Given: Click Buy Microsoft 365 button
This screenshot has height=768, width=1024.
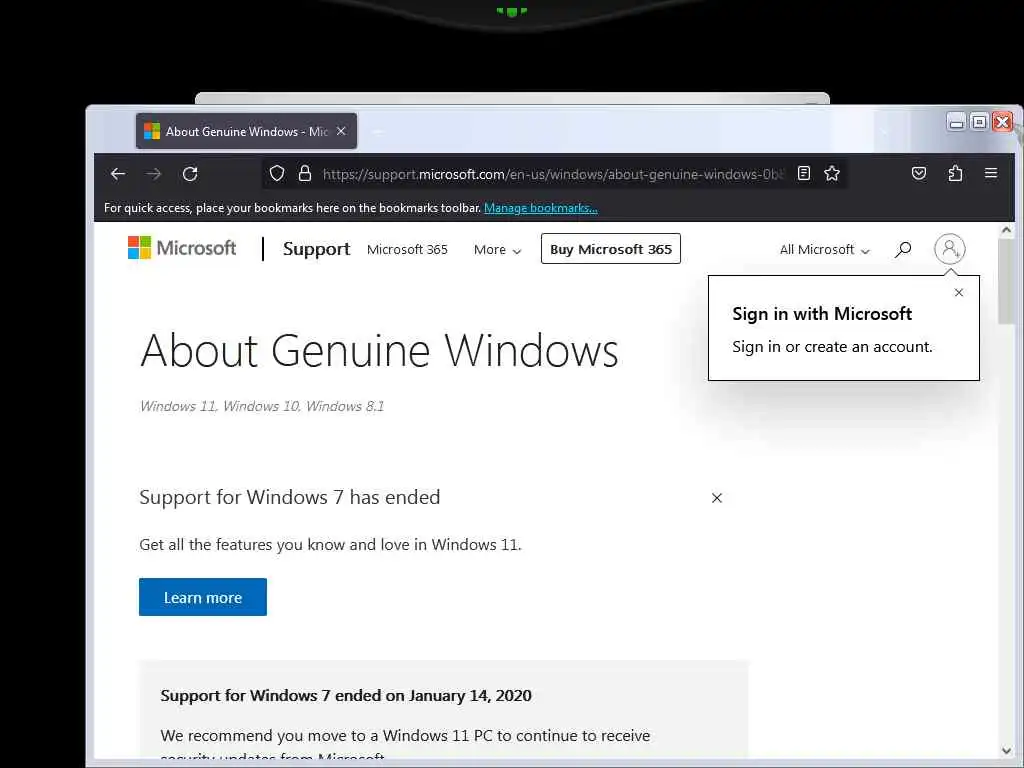Looking at the screenshot, I should (611, 249).
